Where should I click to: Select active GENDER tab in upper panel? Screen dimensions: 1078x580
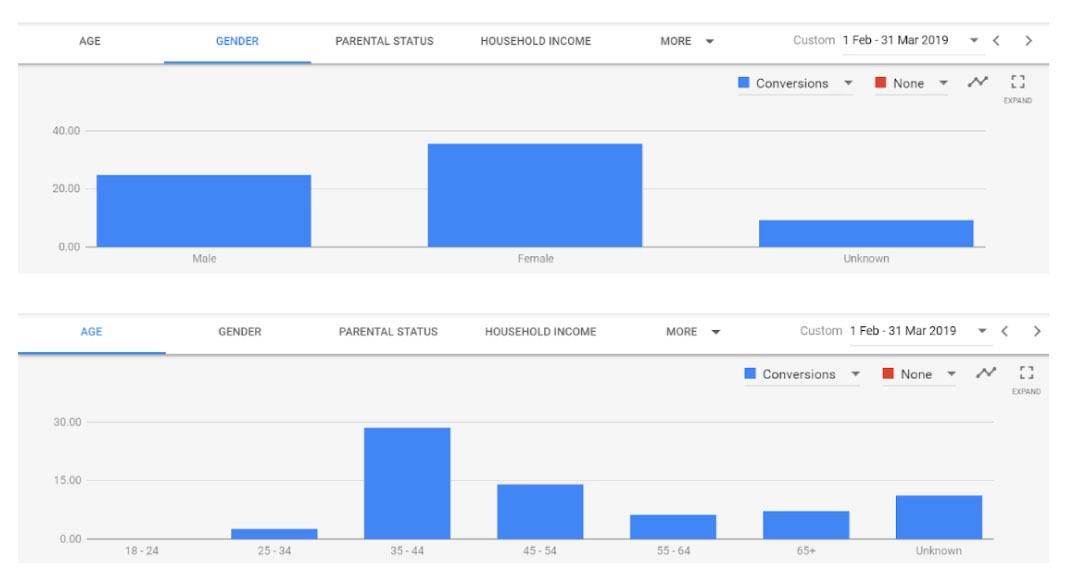[237, 41]
